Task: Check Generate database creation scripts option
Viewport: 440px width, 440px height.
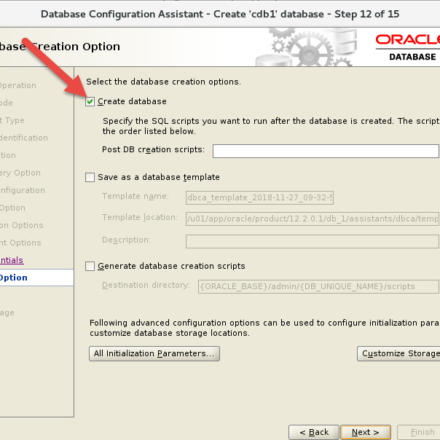Action: tap(90, 266)
